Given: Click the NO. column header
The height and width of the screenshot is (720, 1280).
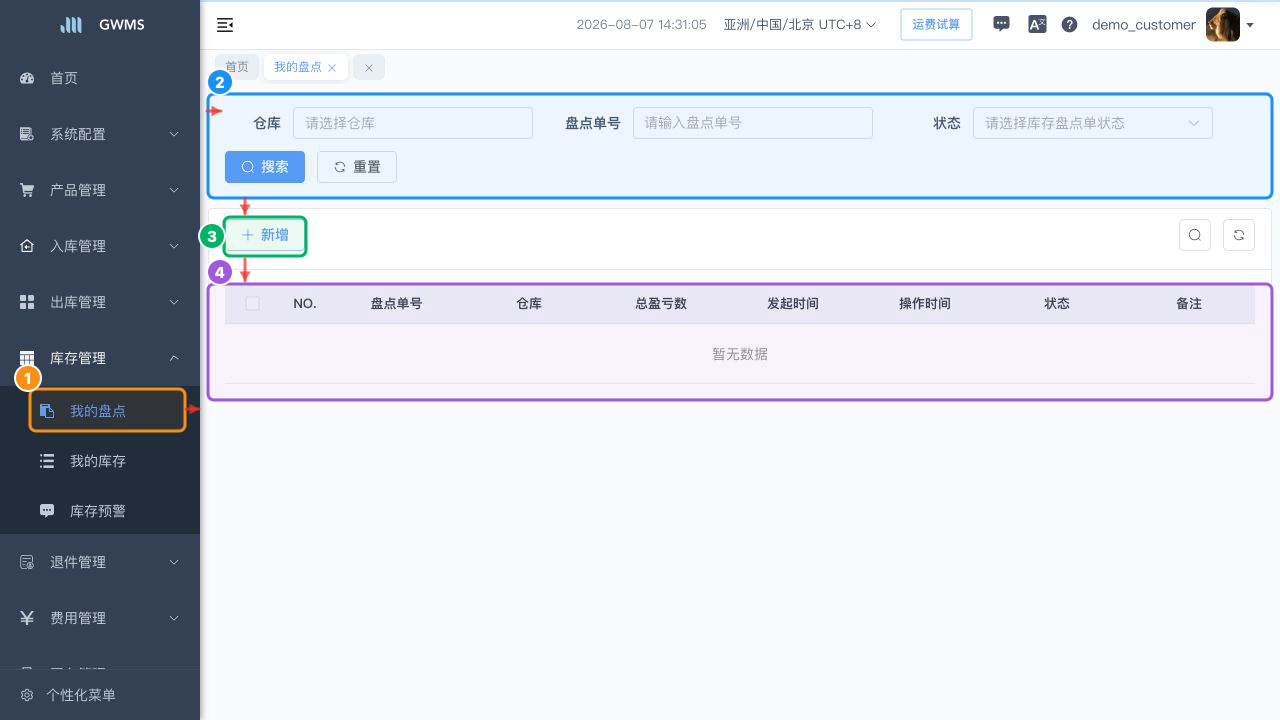Looking at the screenshot, I should tap(305, 303).
